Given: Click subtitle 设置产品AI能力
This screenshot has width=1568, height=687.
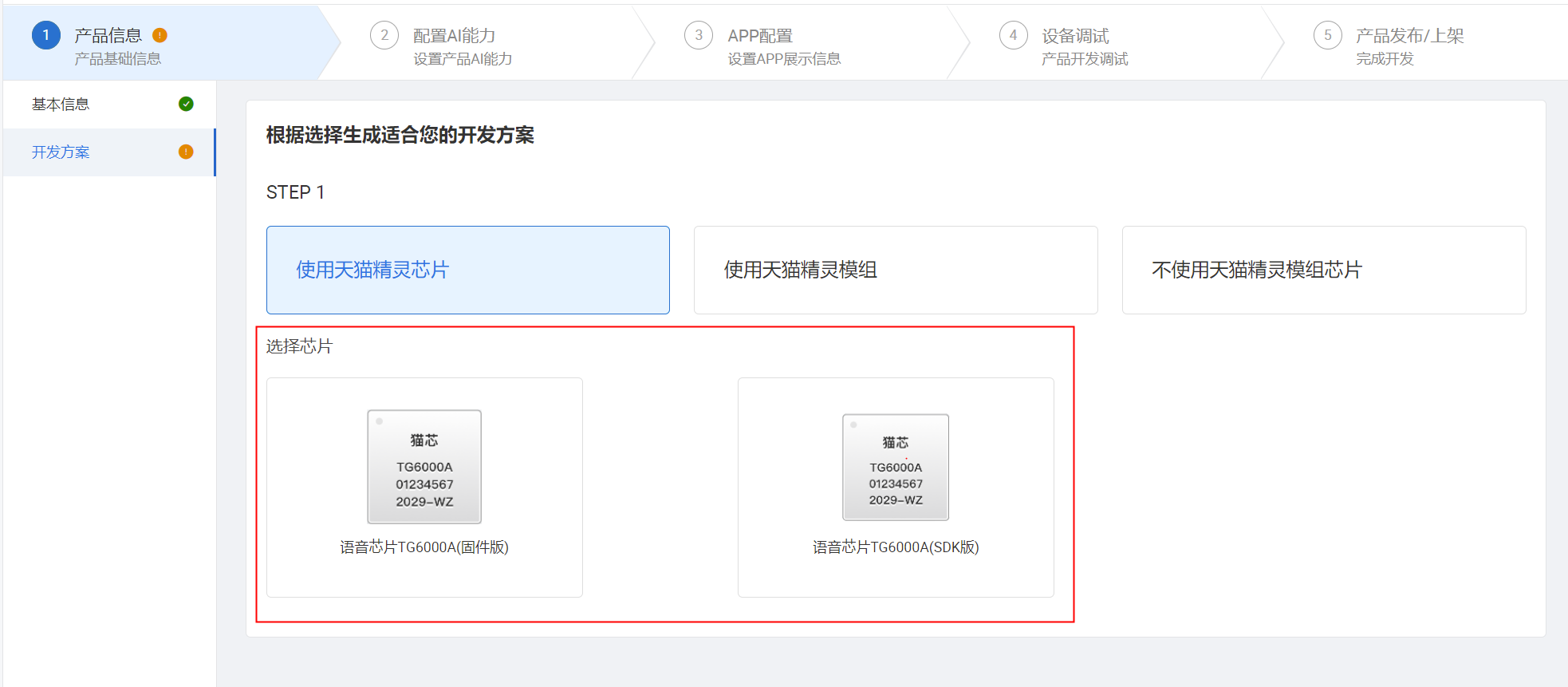Looking at the screenshot, I should pos(463,59).
